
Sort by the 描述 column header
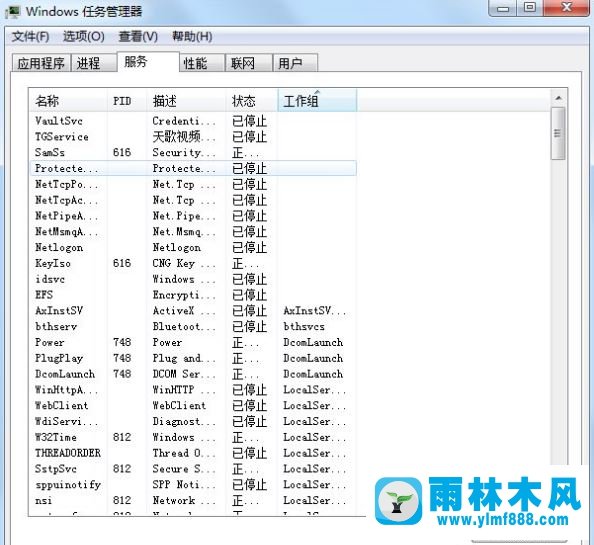pyautogui.click(x=186, y=101)
